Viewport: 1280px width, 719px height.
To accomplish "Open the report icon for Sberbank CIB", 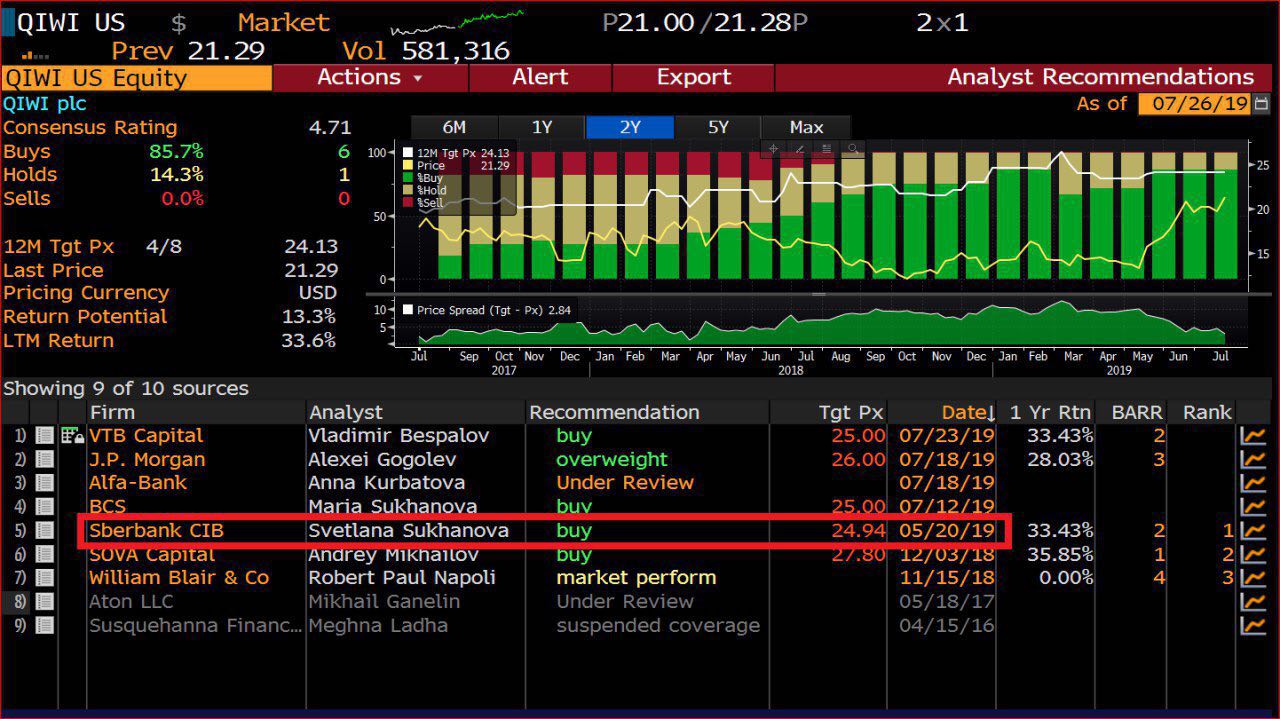I will tap(44, 531).
